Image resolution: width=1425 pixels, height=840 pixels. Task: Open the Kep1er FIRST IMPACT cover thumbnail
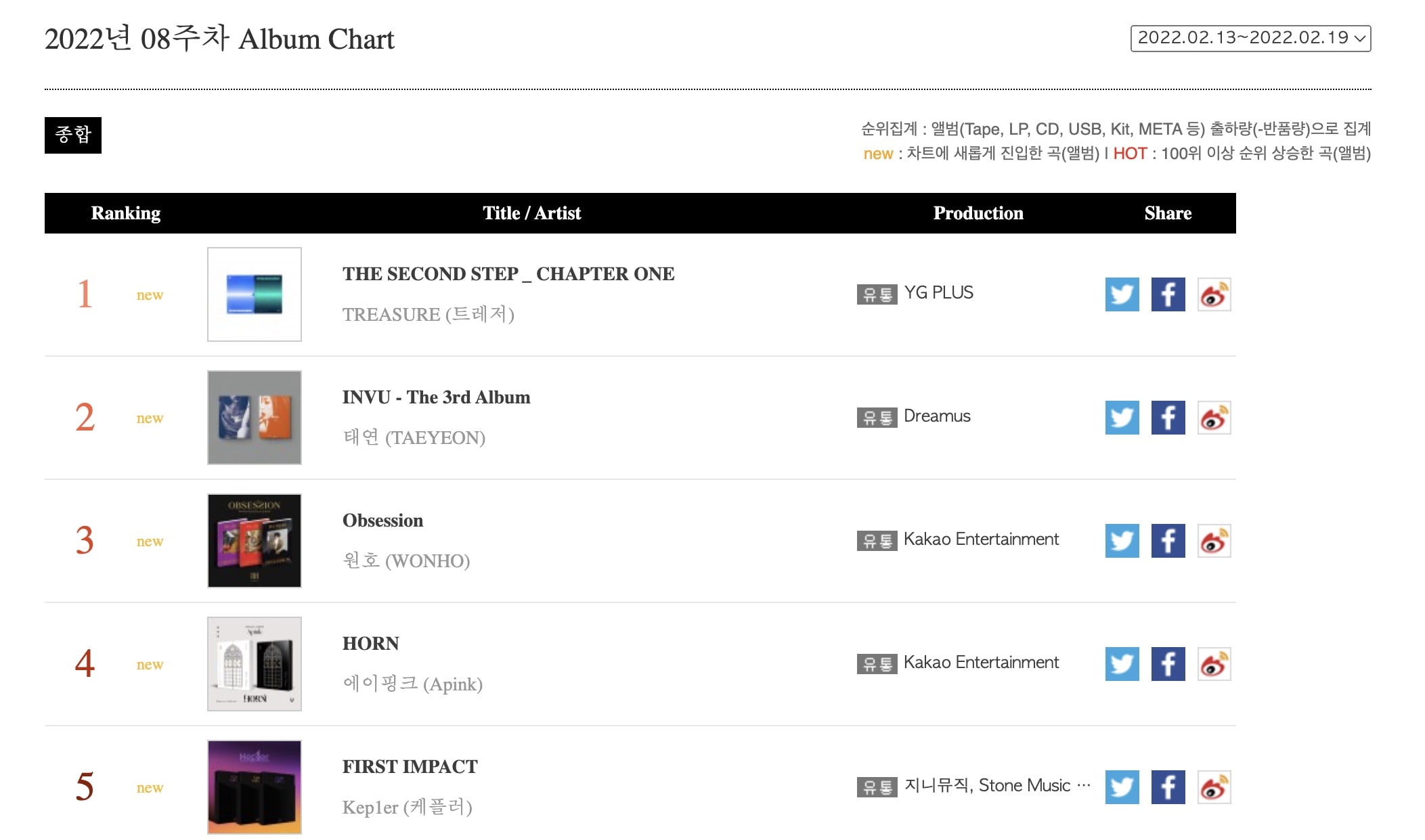(255, 787)
